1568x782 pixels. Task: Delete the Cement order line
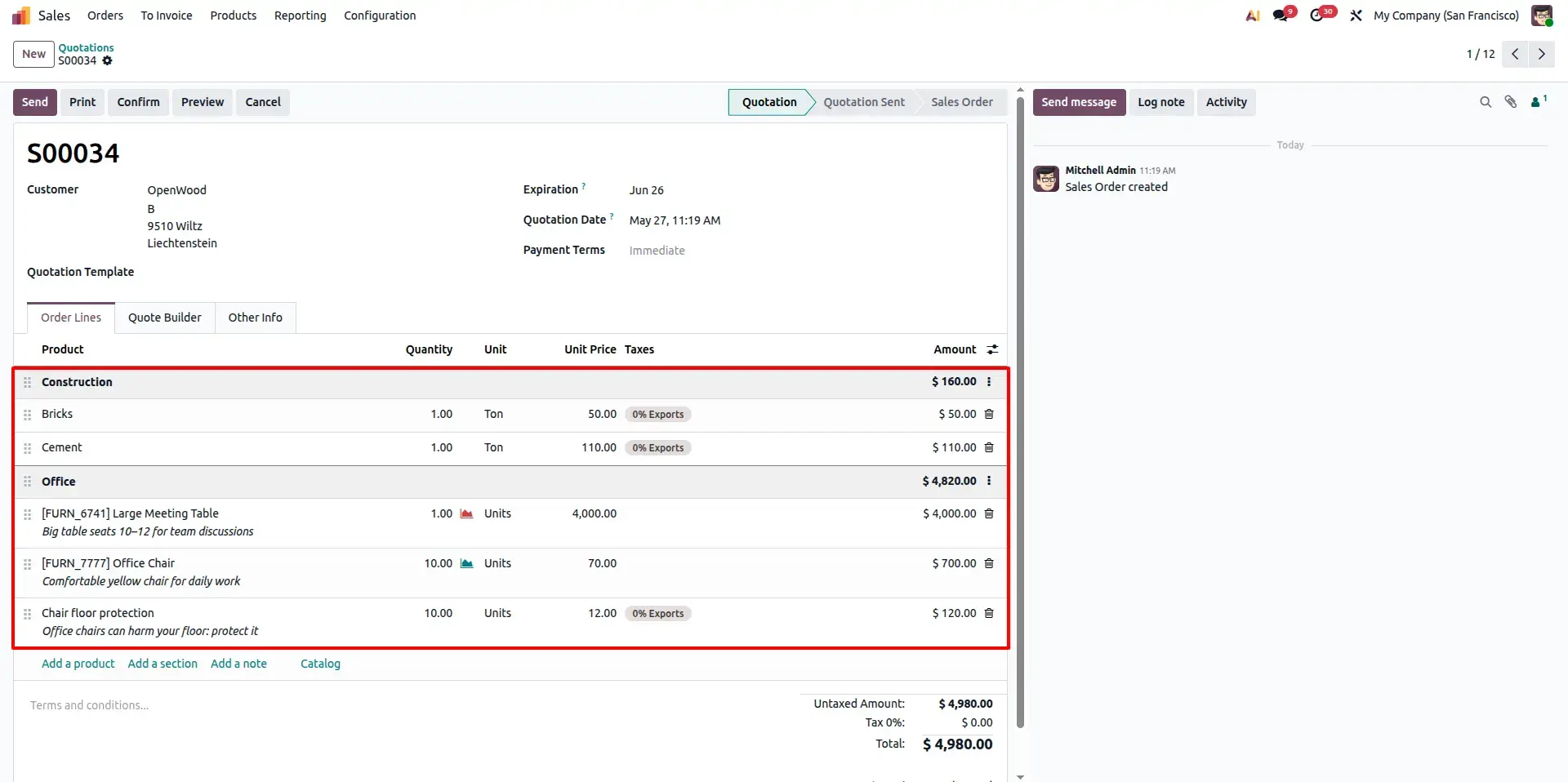(989, 447)
